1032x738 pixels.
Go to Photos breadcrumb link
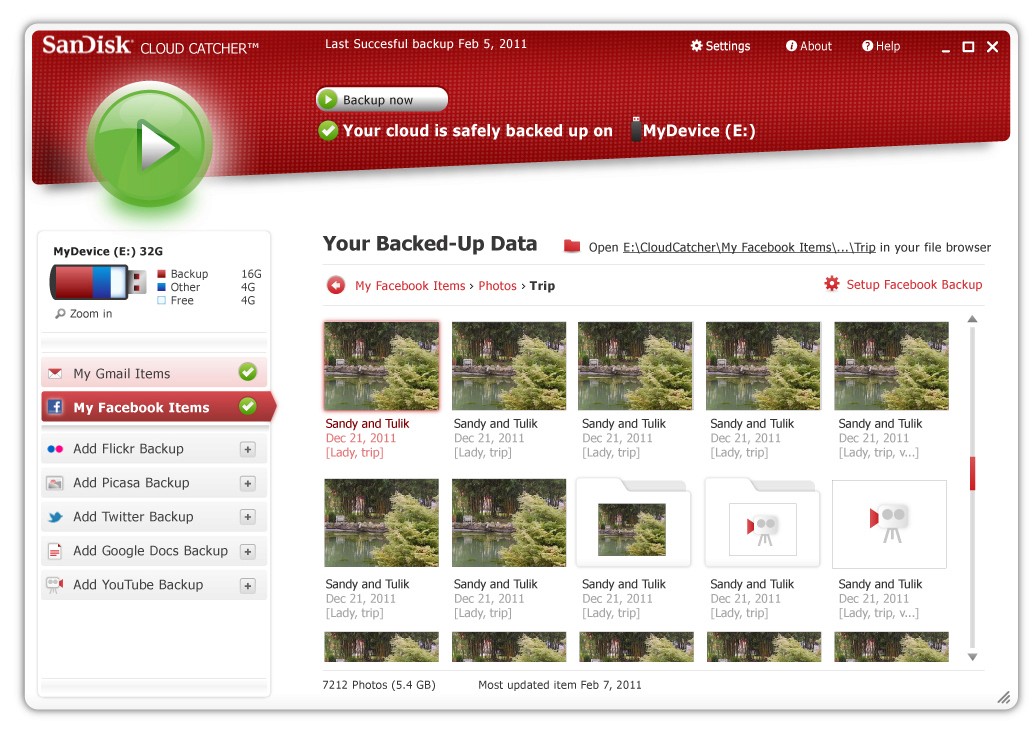[x=498, y=286]
